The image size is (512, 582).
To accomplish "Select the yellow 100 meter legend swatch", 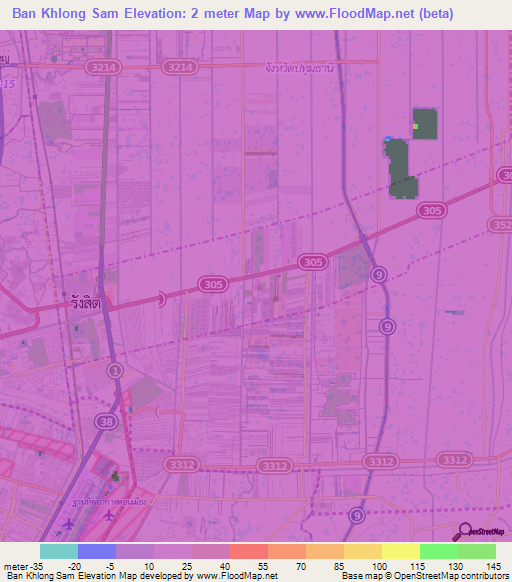I will pos(401,552).
